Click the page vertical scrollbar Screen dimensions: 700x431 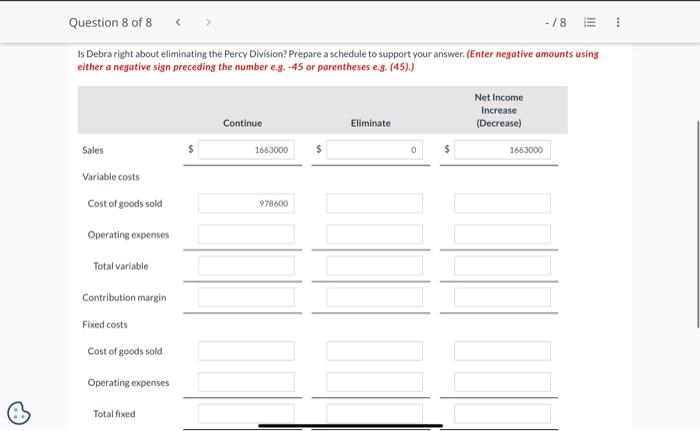coord(698,224)
